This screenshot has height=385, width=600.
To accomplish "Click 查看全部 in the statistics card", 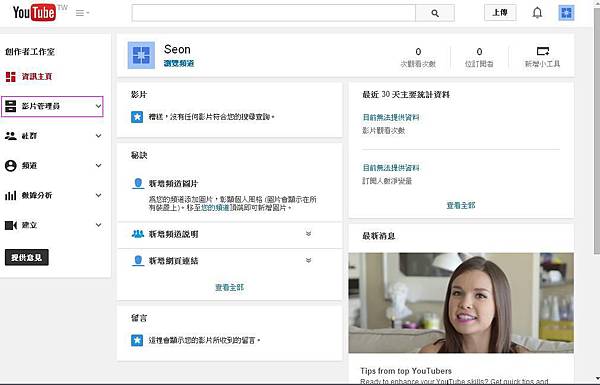I will tap(461, 206).
